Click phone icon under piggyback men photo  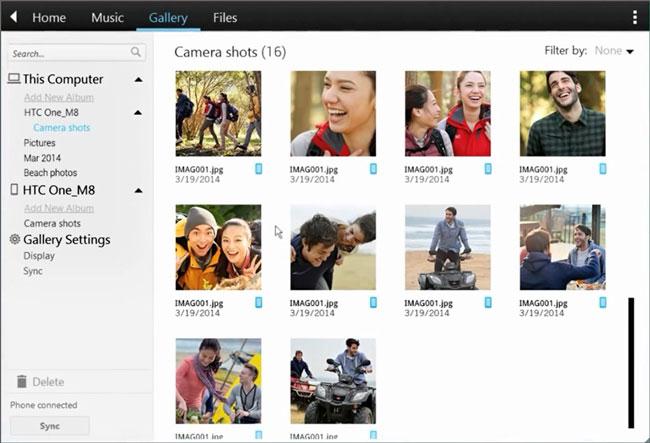coord(374,303)
